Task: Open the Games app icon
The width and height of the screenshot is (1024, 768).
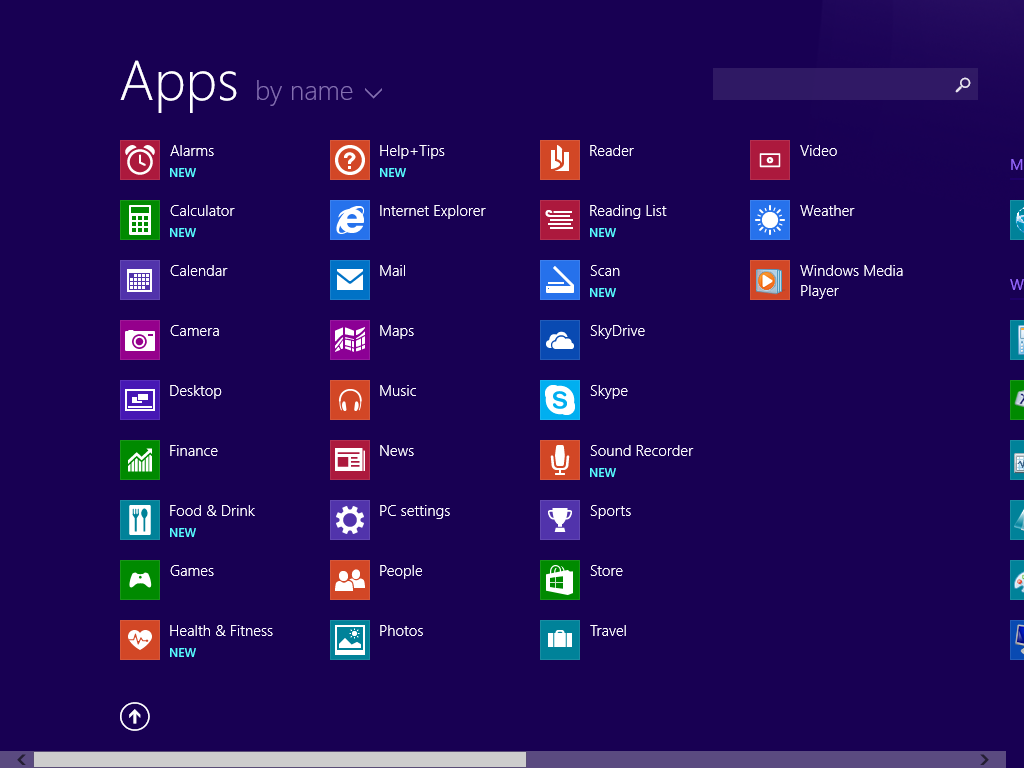Action: pos(140,580)
